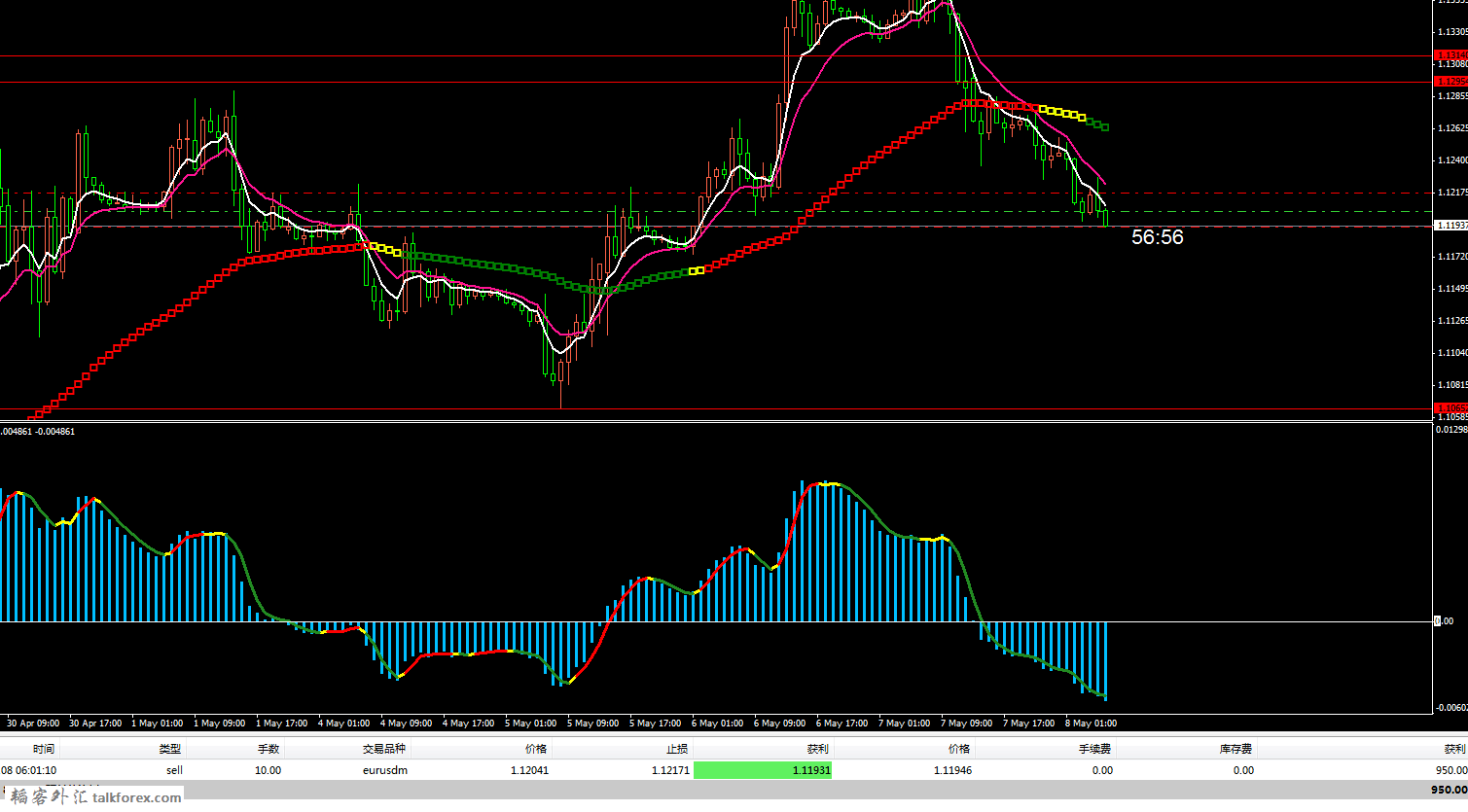Click the 时间 column header
This screenshot has height=812, width=1468.
point(44,749)
